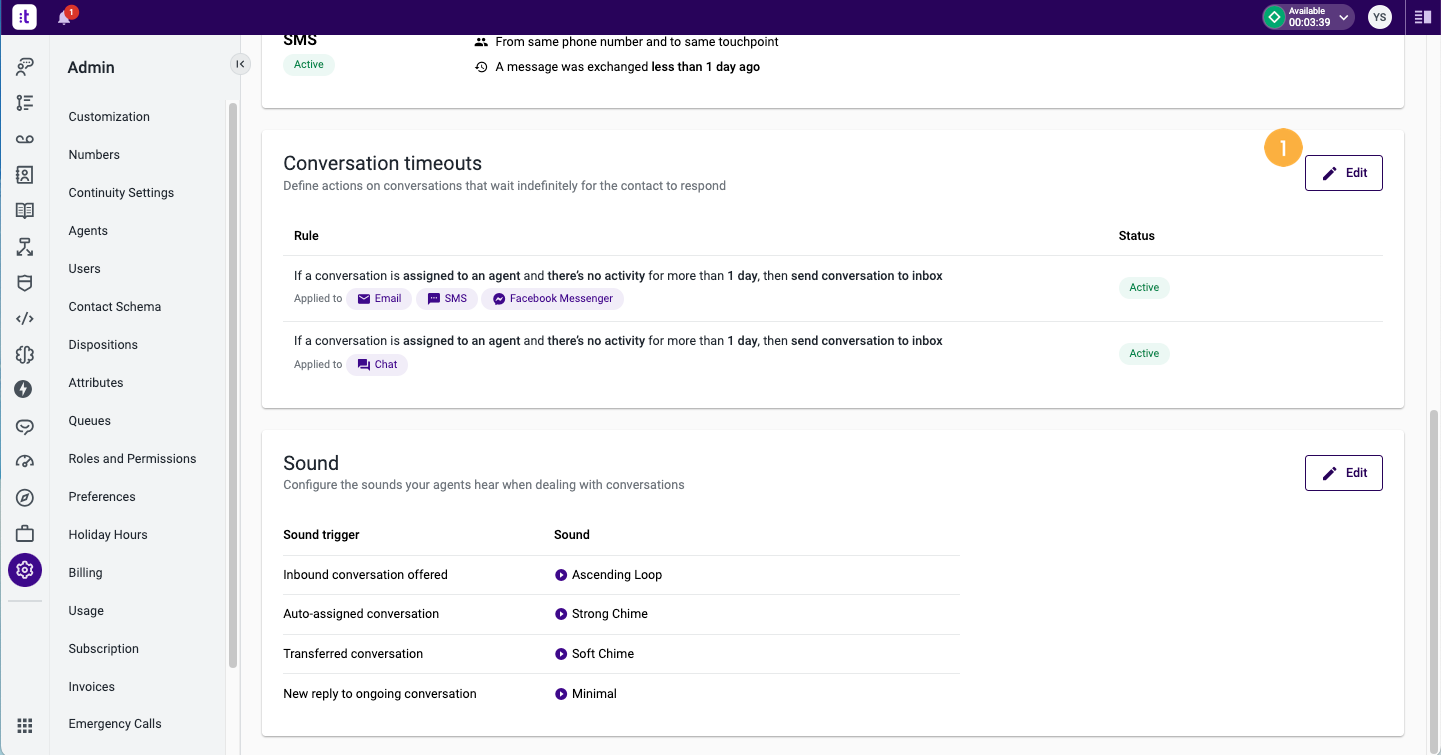Open the voicemail icon in sidebar
The height and width of the screenshot is (755, 1441).
coord(25,139)
